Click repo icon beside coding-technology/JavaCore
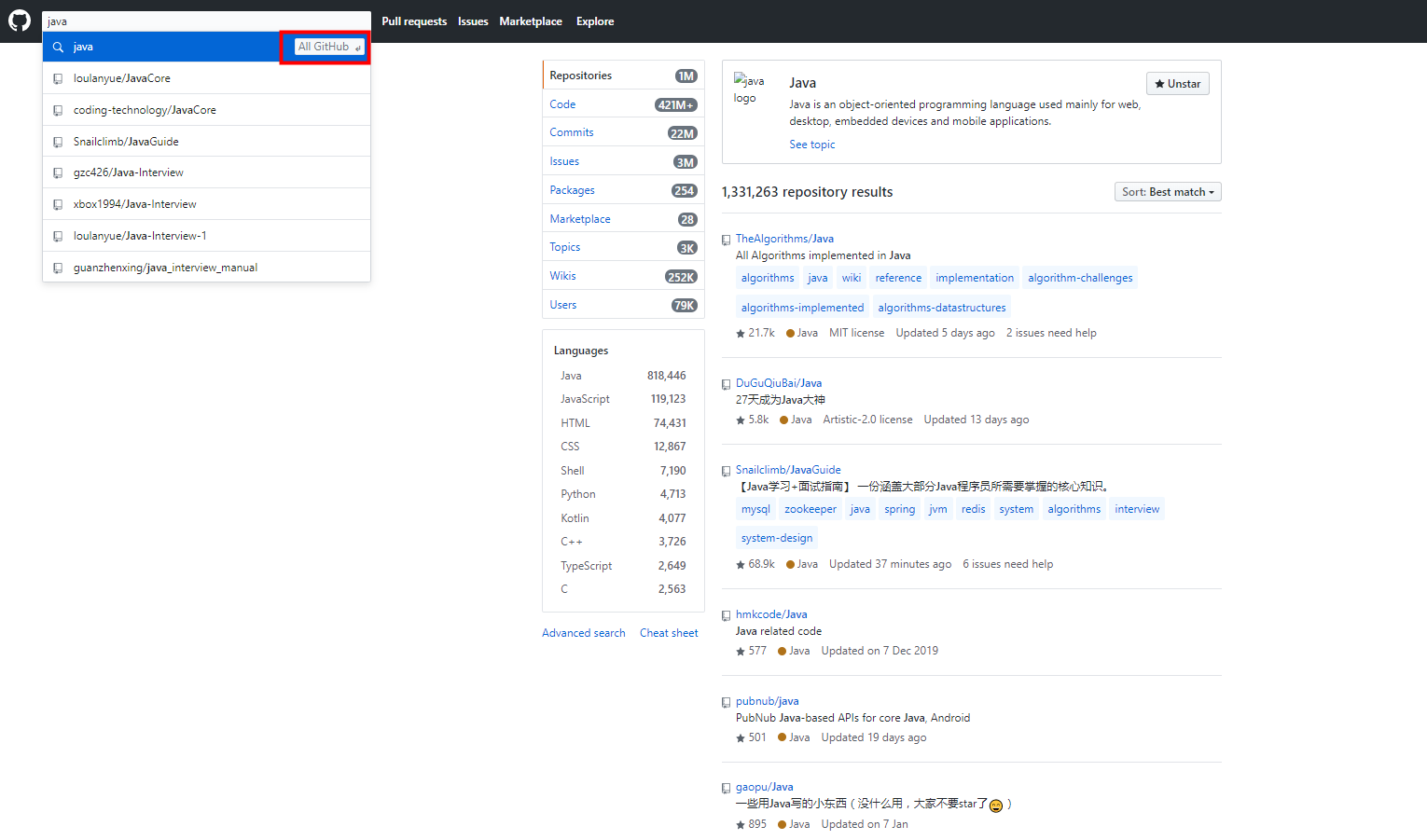 click(x=58, y=110)
